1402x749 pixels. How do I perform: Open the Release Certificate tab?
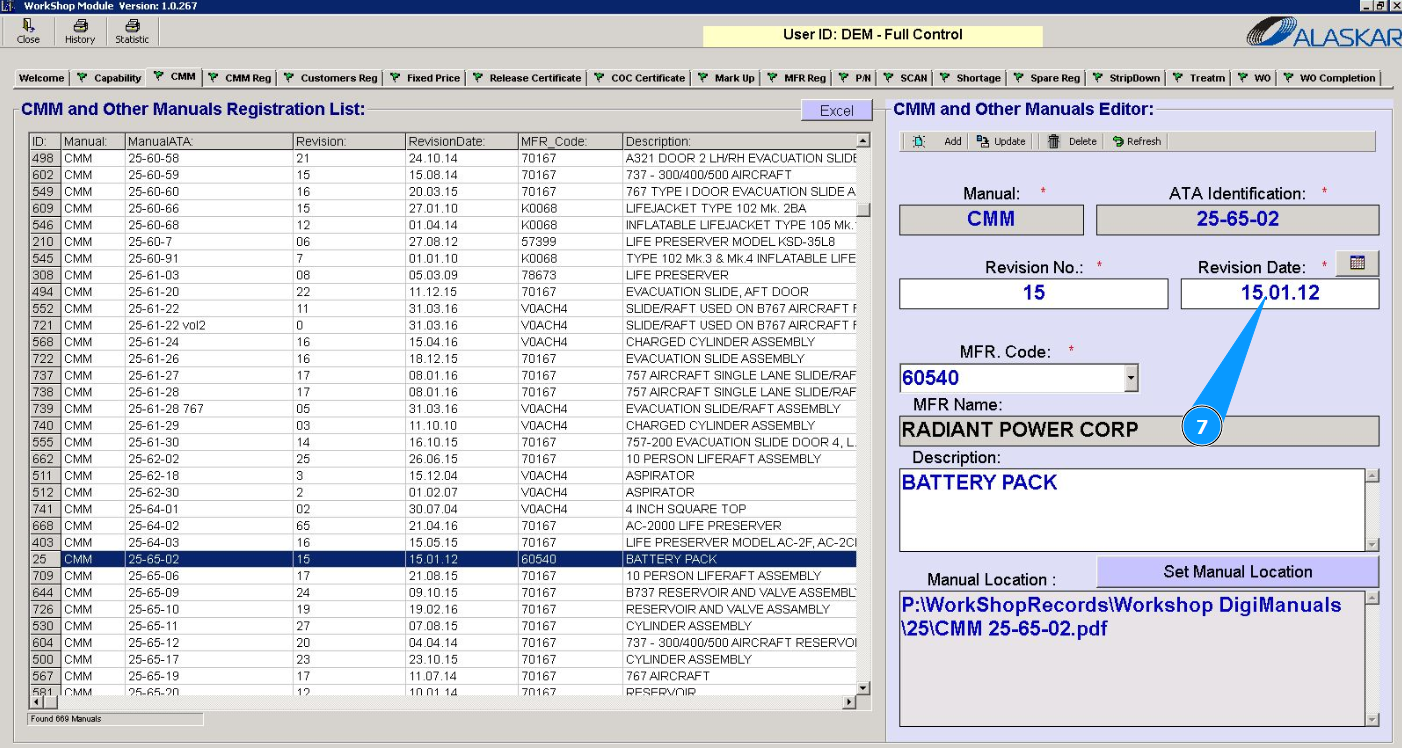coord(527,78)
